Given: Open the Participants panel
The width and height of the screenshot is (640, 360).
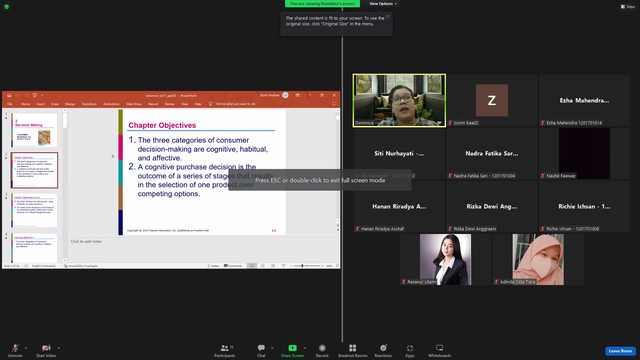Looking at the screenshot, I should pos(225,350).
